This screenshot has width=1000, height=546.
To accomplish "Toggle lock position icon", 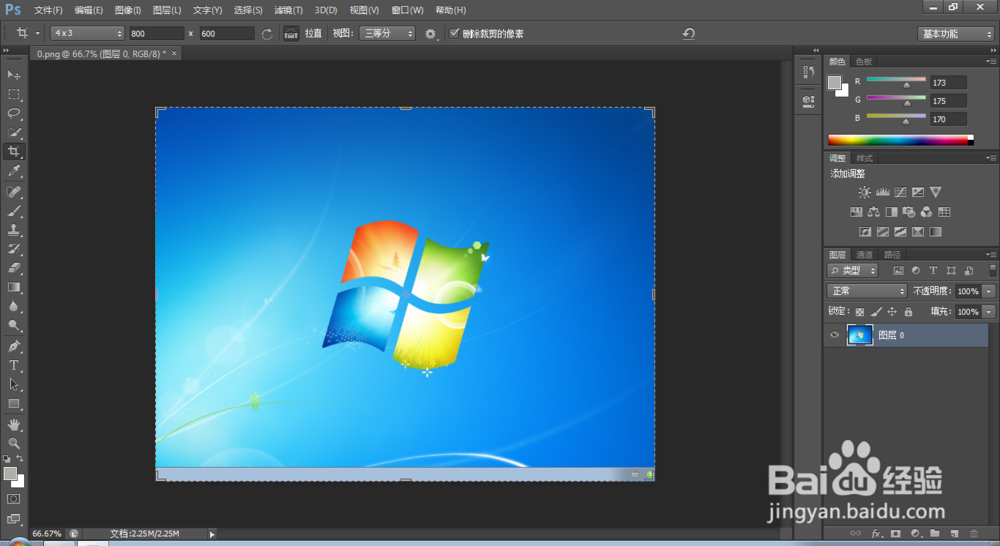I will tap(892, 312).
